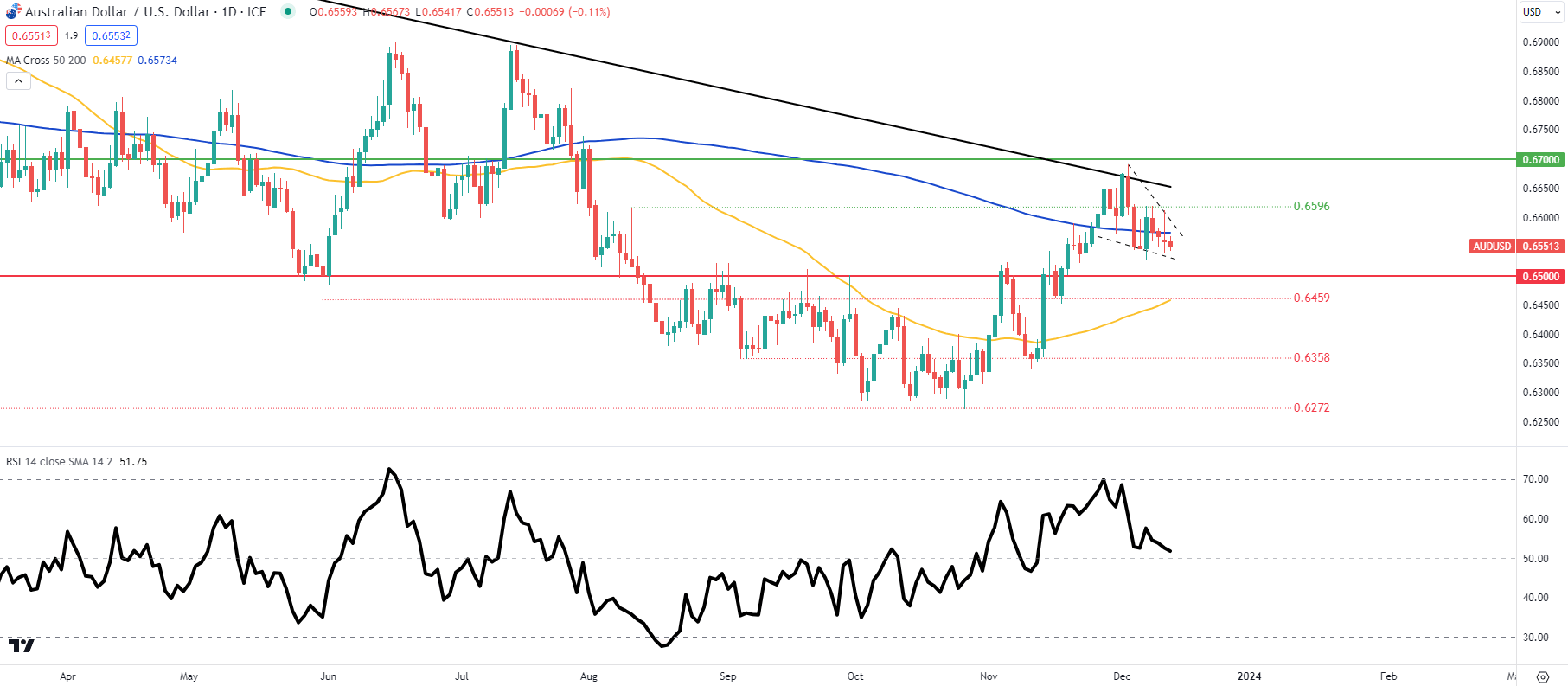Click the Dec label on time axis
The width and height of the screenshot is (1568, 686).
pyautogui.click(x=1122, y=676)
